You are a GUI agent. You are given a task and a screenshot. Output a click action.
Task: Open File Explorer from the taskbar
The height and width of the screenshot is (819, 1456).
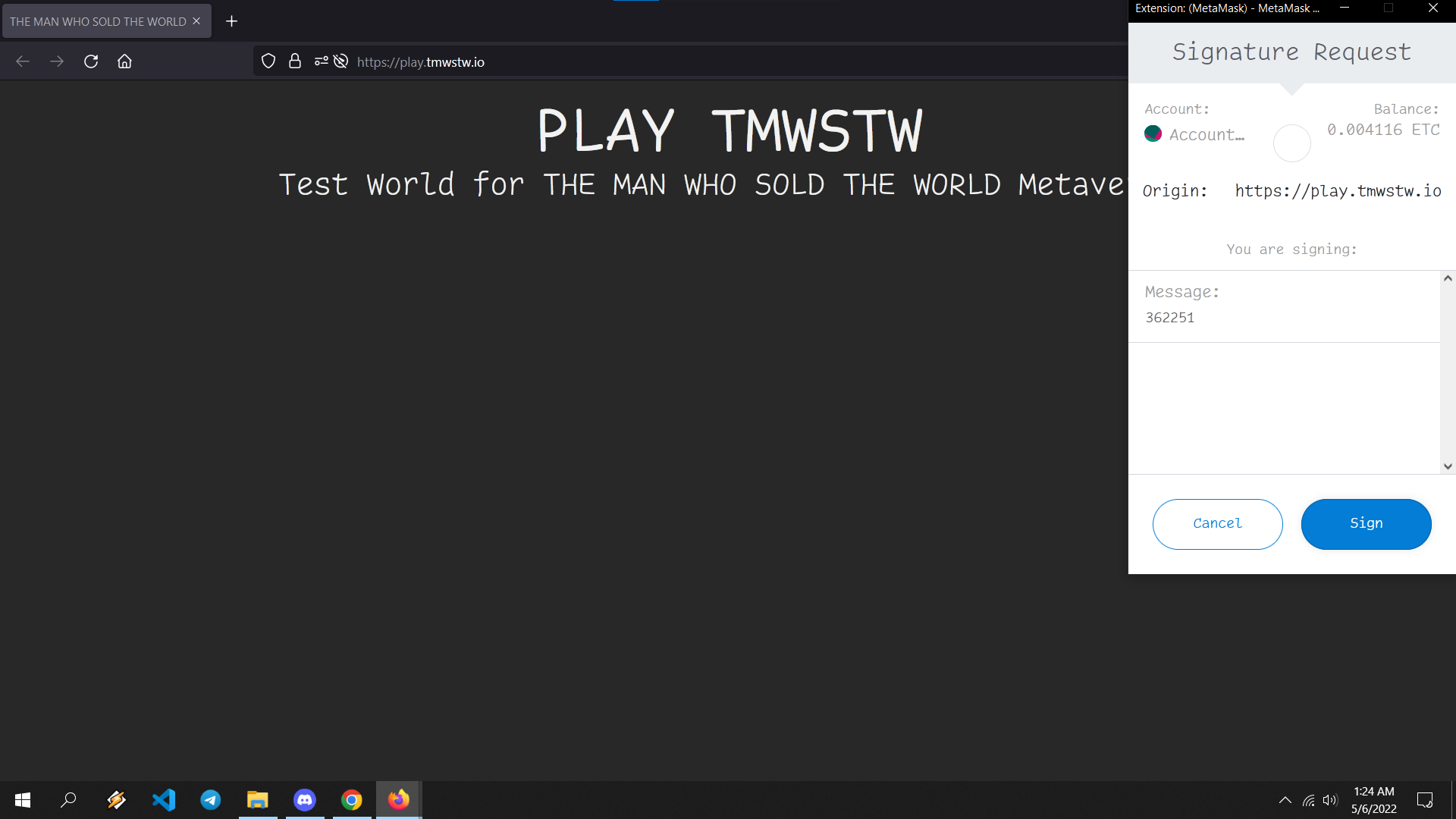pyautogui.click(x=258, y=800)
